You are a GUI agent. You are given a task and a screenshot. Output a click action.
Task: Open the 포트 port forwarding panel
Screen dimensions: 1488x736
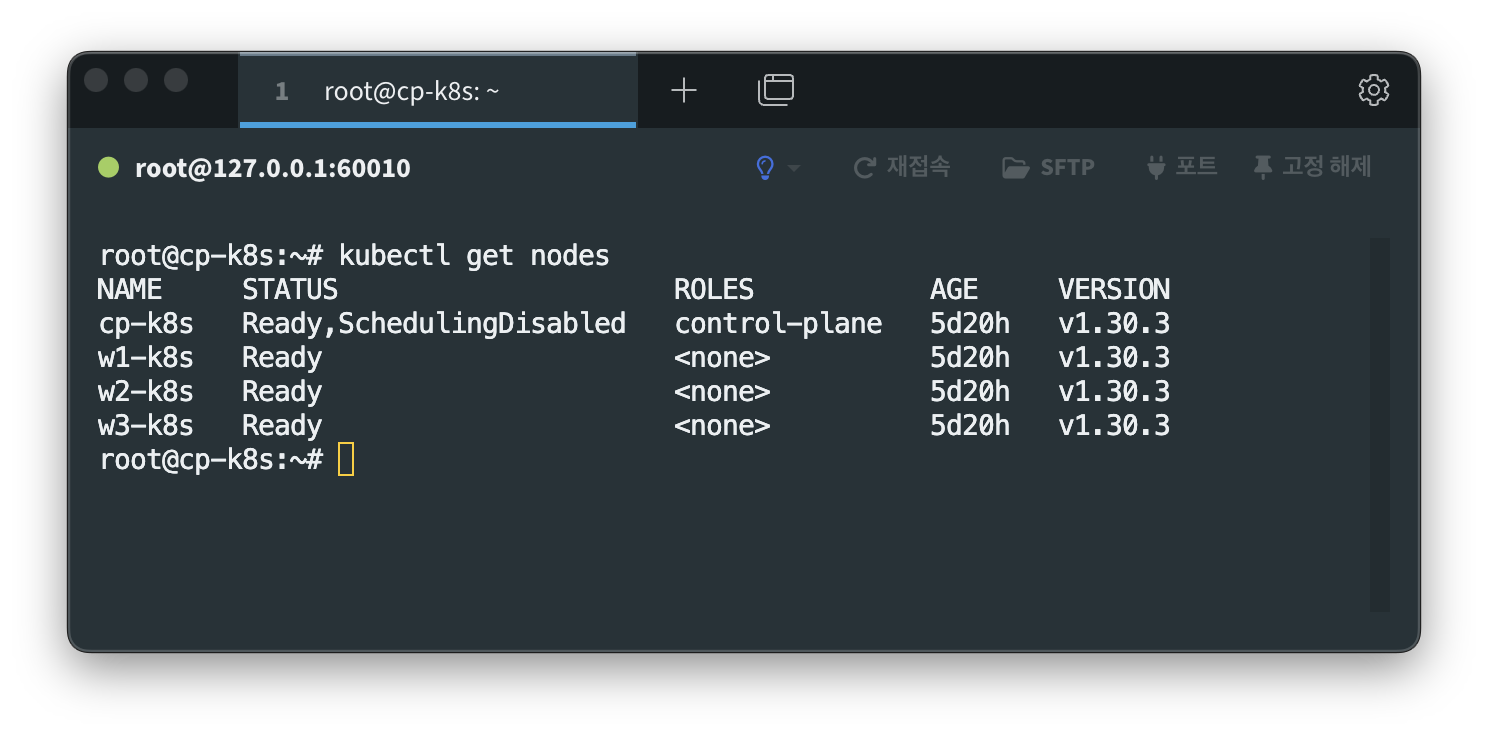1181,167
